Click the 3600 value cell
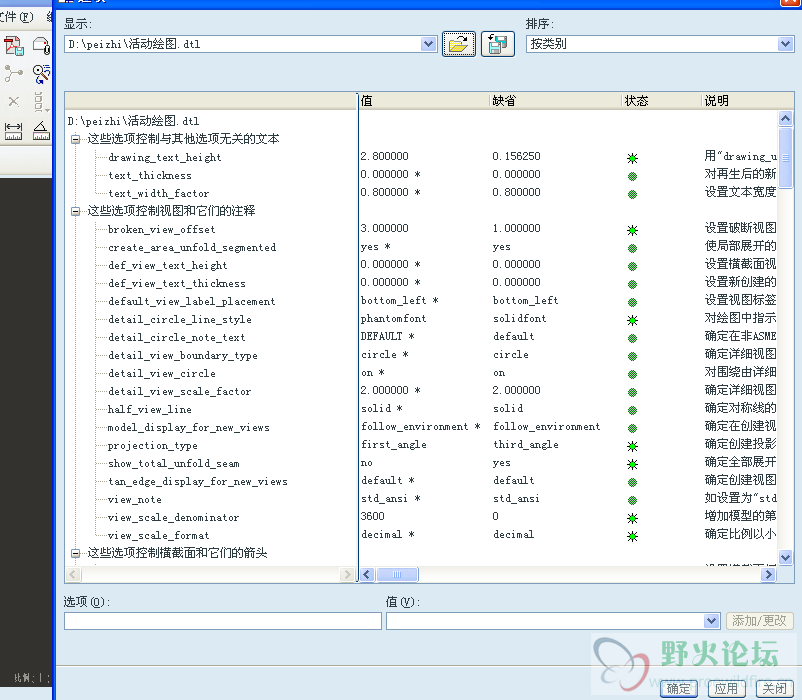 pyautogui.click(x=372, y=516)
